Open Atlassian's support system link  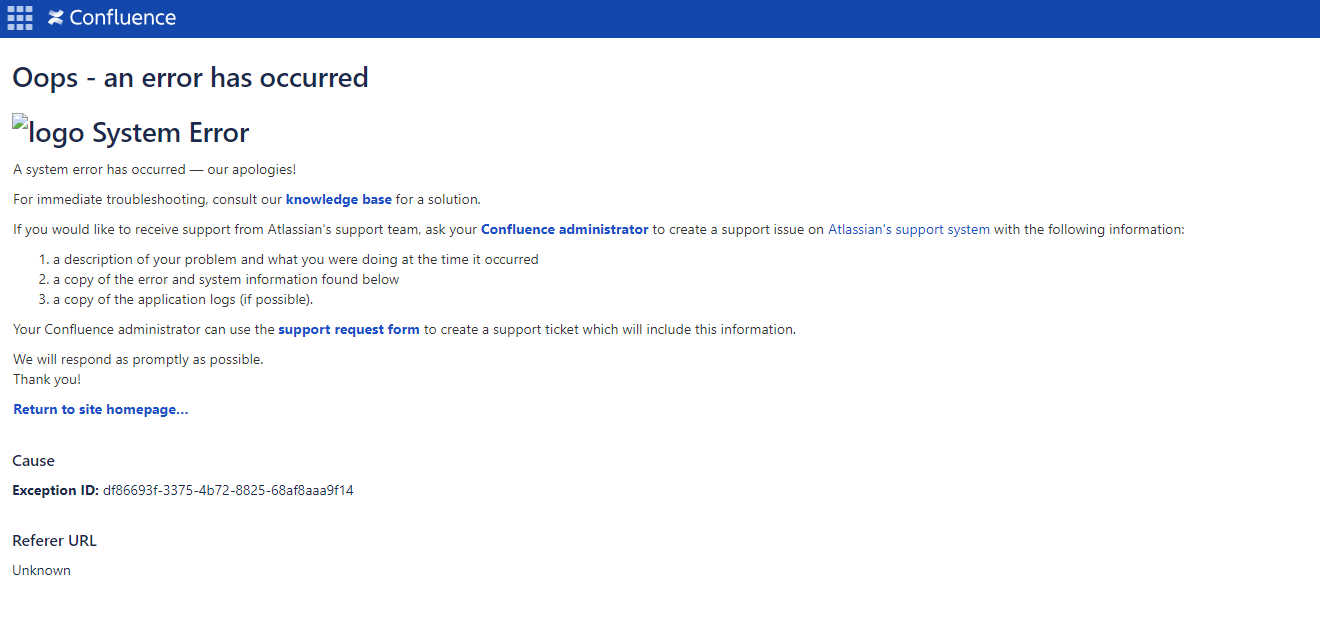tap(909, 229)
